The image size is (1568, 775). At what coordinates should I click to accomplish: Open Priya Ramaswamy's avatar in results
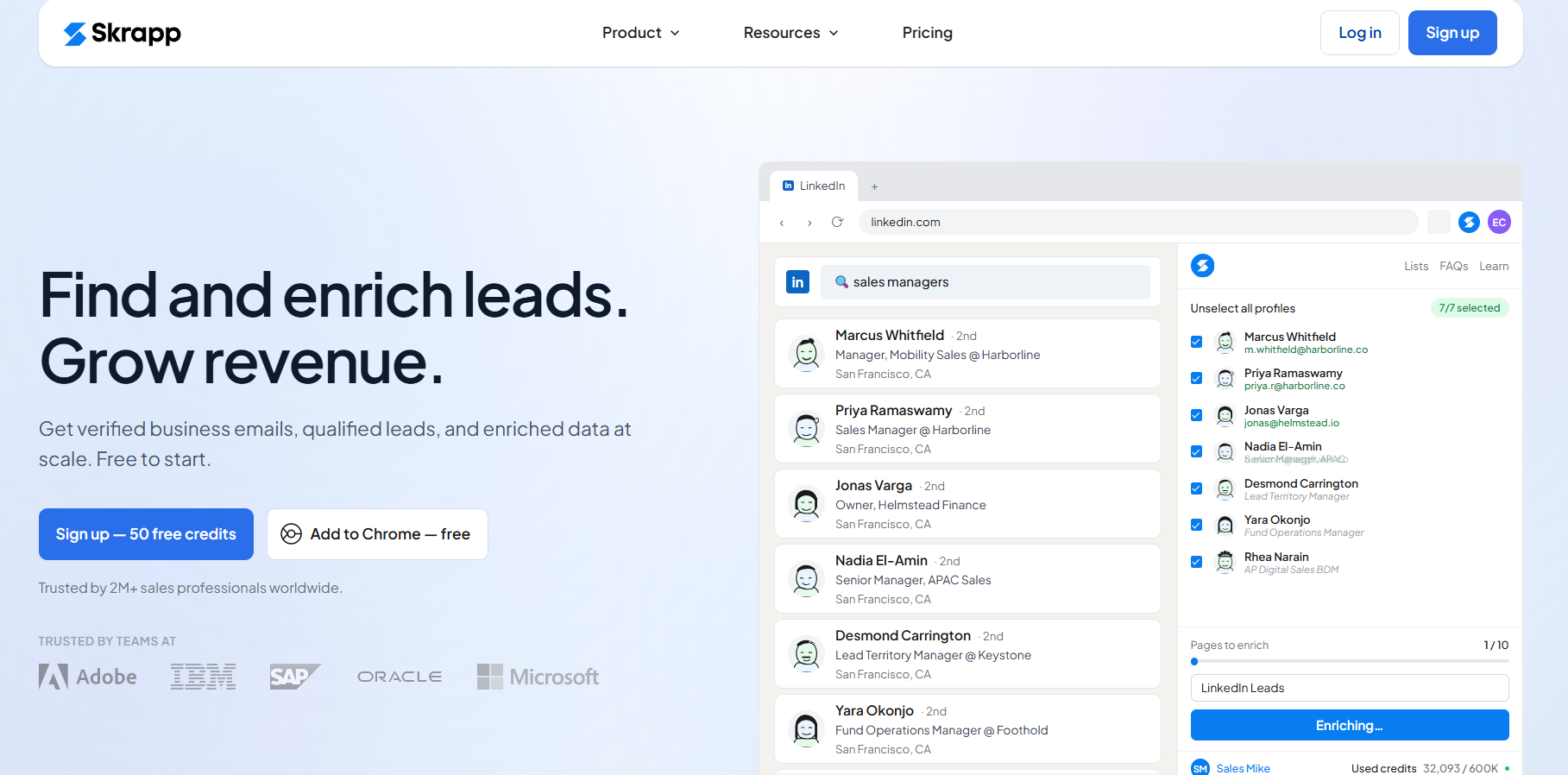pos(807,429)
